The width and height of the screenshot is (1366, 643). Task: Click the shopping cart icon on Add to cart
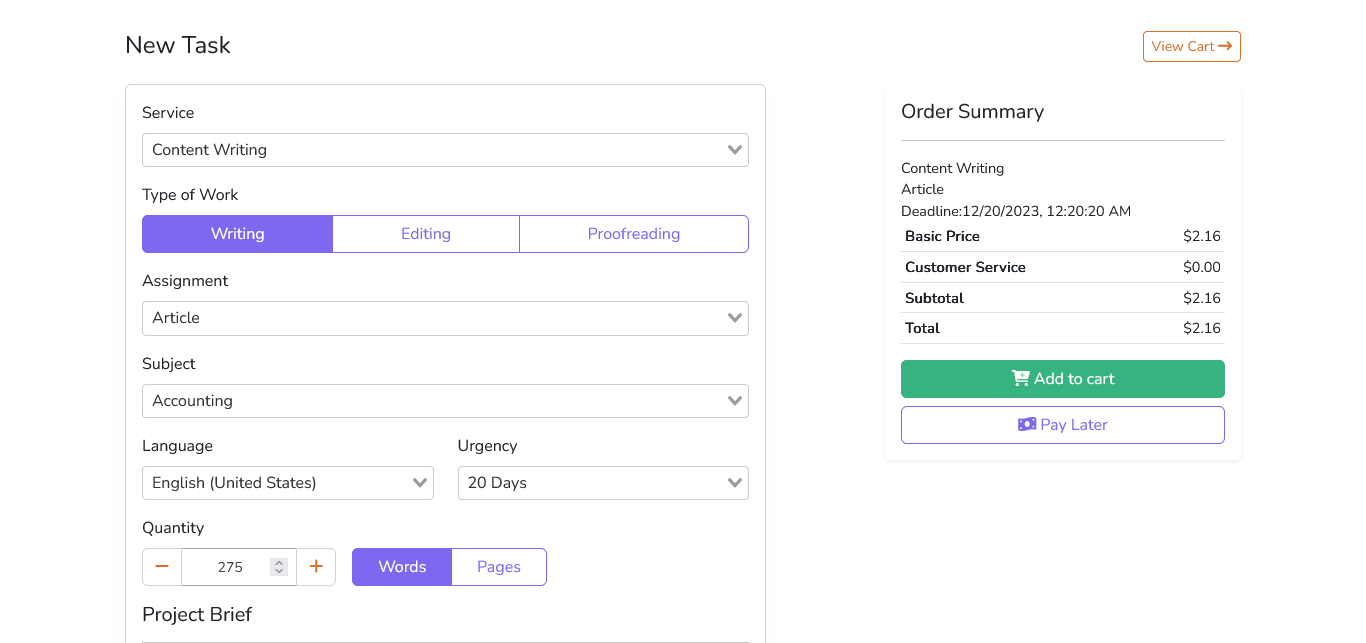click(x=1020, y=379)
